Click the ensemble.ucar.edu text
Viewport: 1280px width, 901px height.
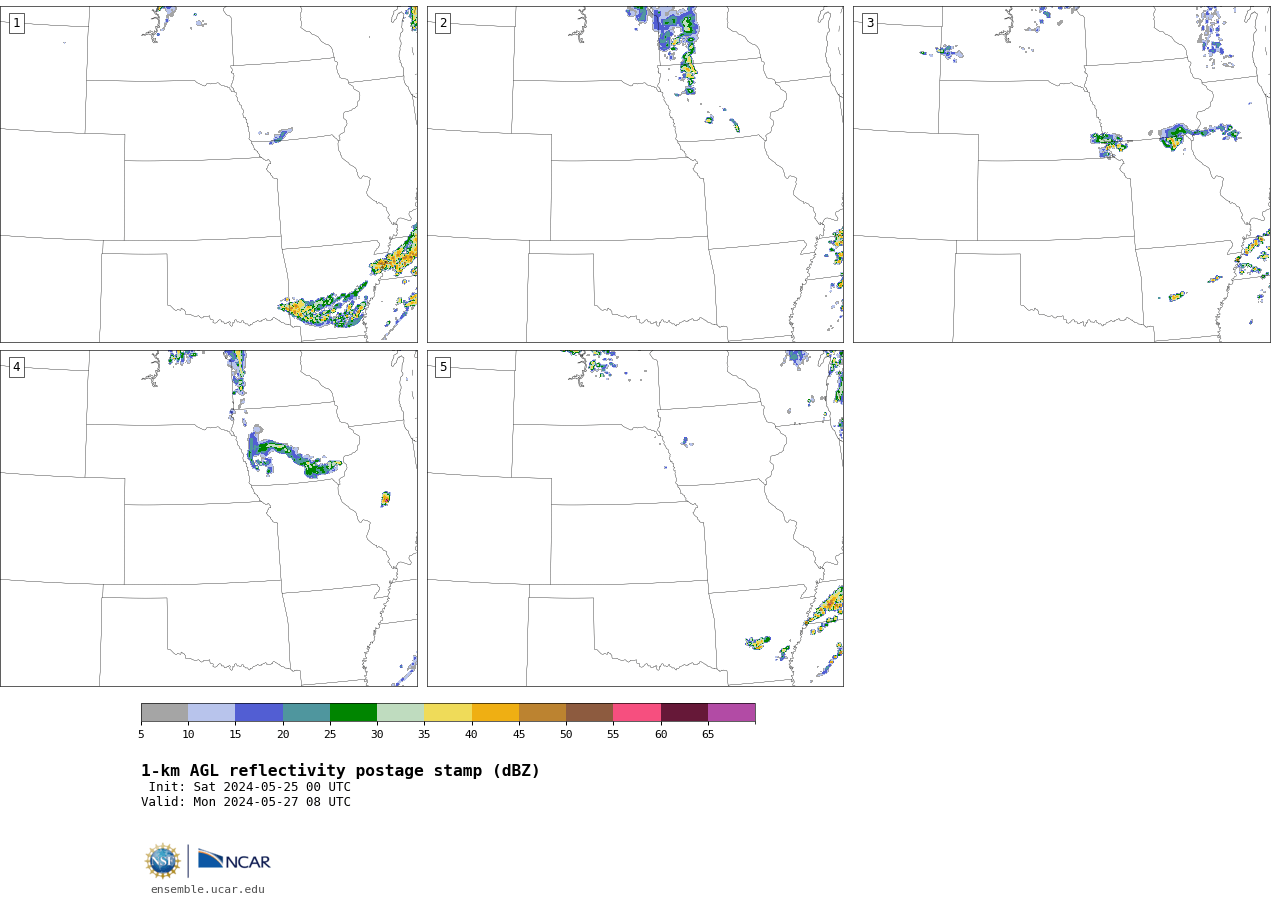(x=208, y=889)
